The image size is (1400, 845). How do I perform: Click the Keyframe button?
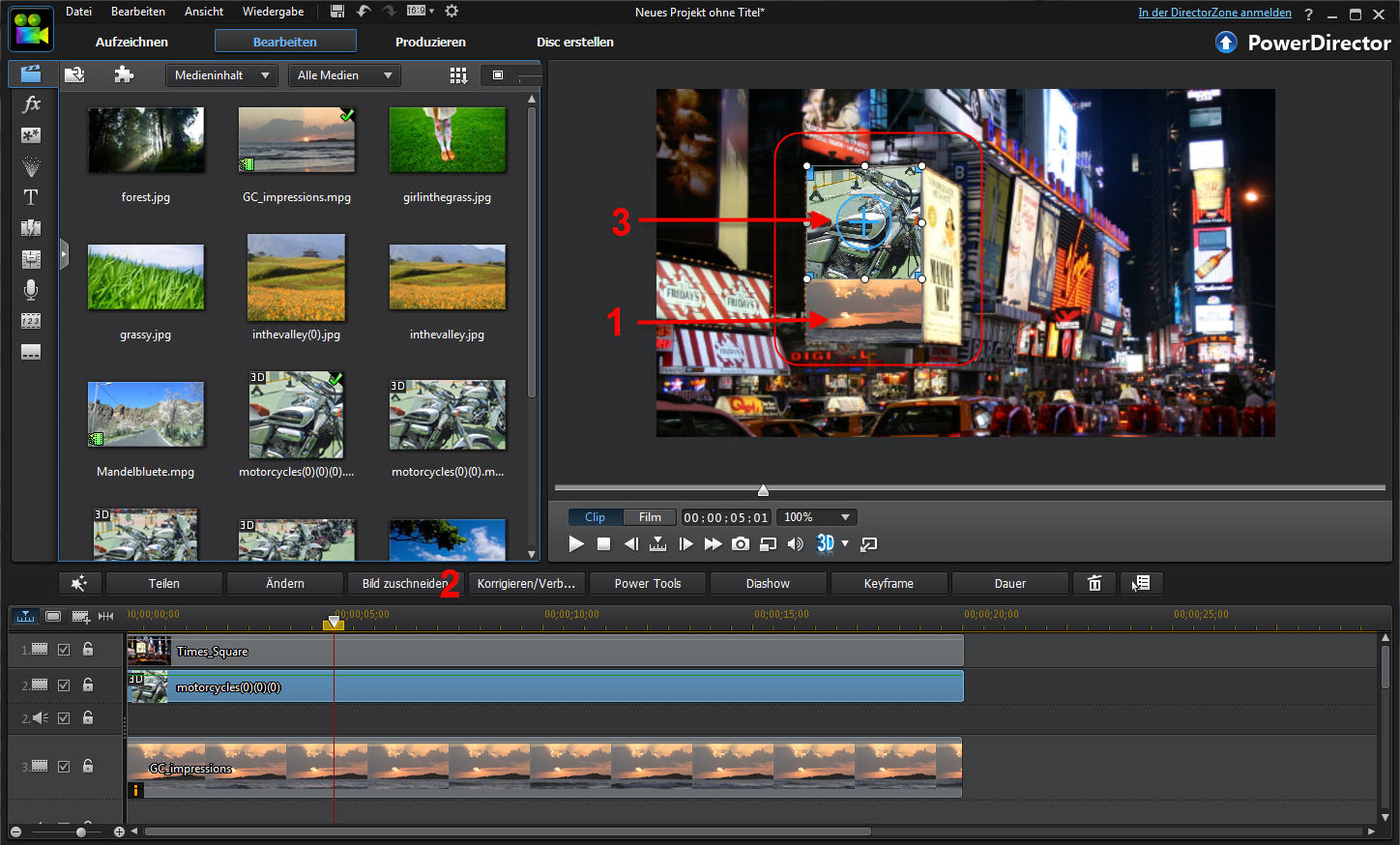(x=889, y=583)
